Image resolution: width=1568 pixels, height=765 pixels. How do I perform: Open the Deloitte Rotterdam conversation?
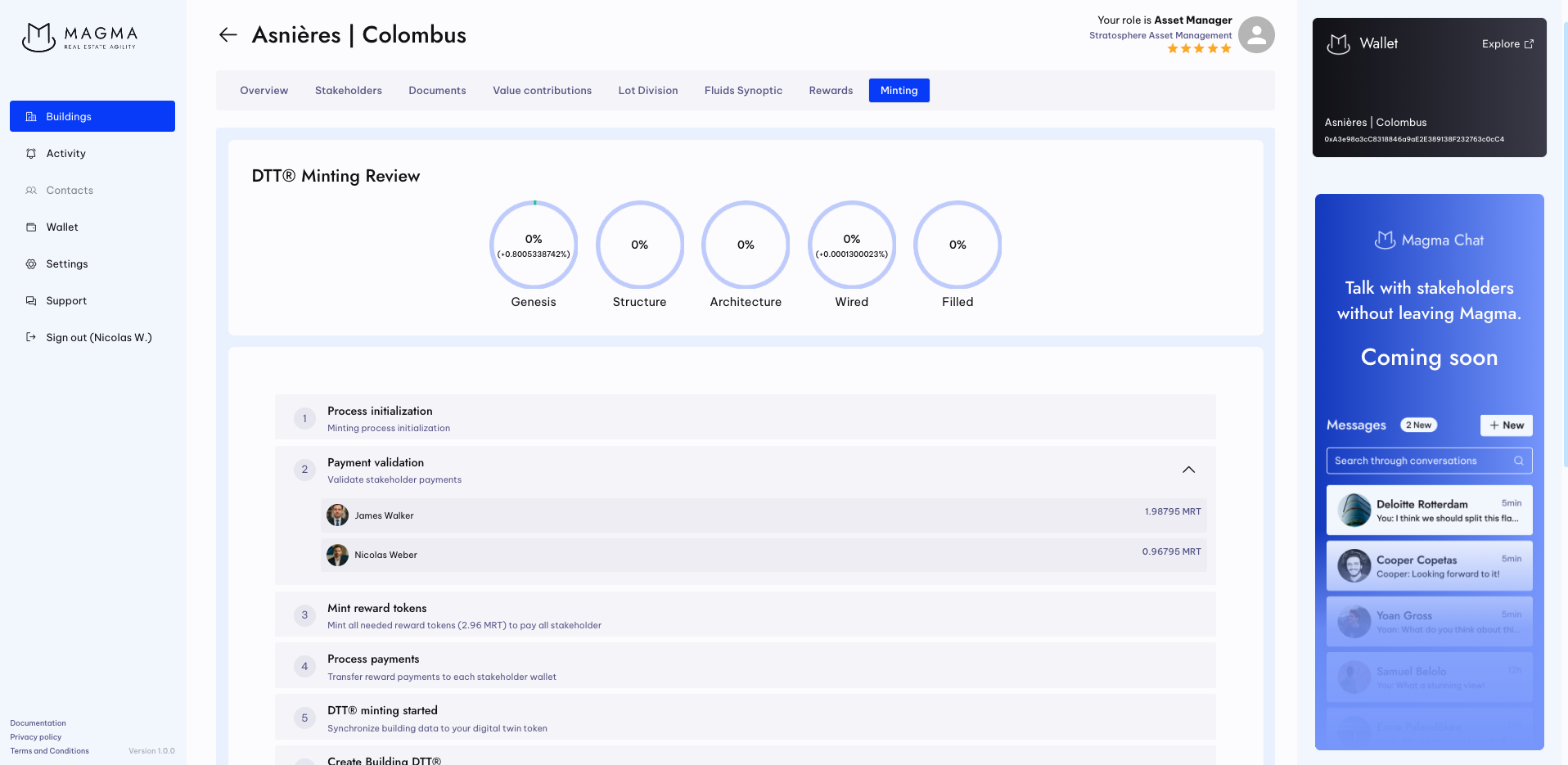tap(1429, 511)
